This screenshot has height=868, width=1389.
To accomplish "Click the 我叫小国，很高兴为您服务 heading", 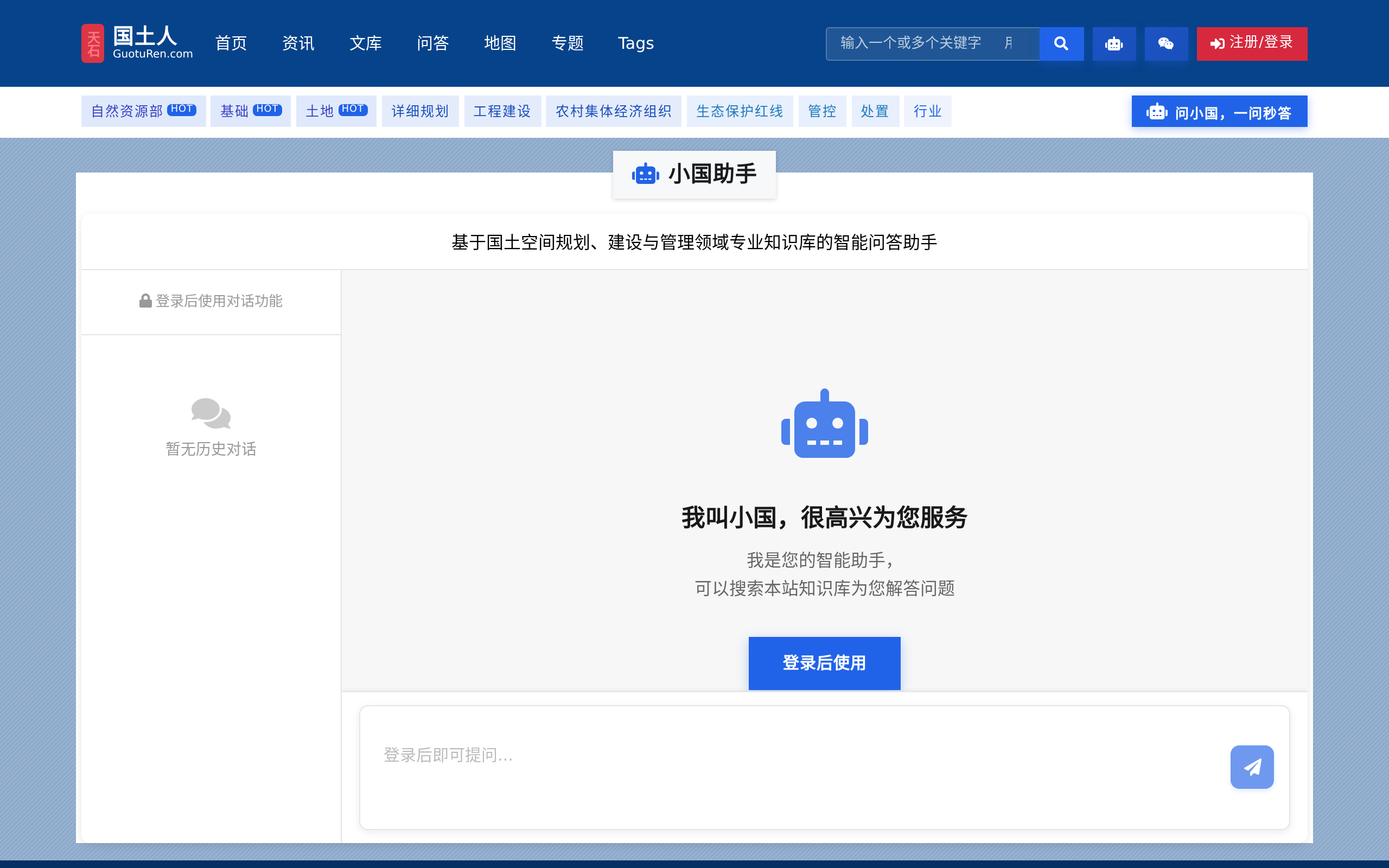I will click(824, 518).
